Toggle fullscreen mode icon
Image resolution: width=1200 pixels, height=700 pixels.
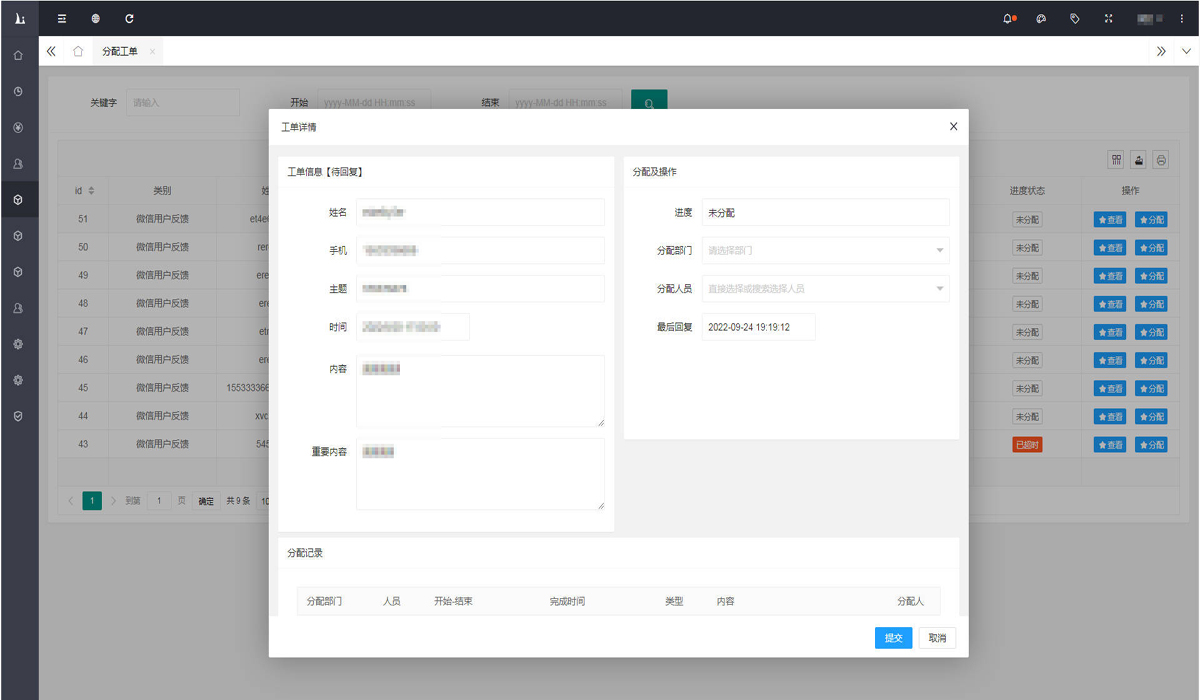coord(1108,18)
